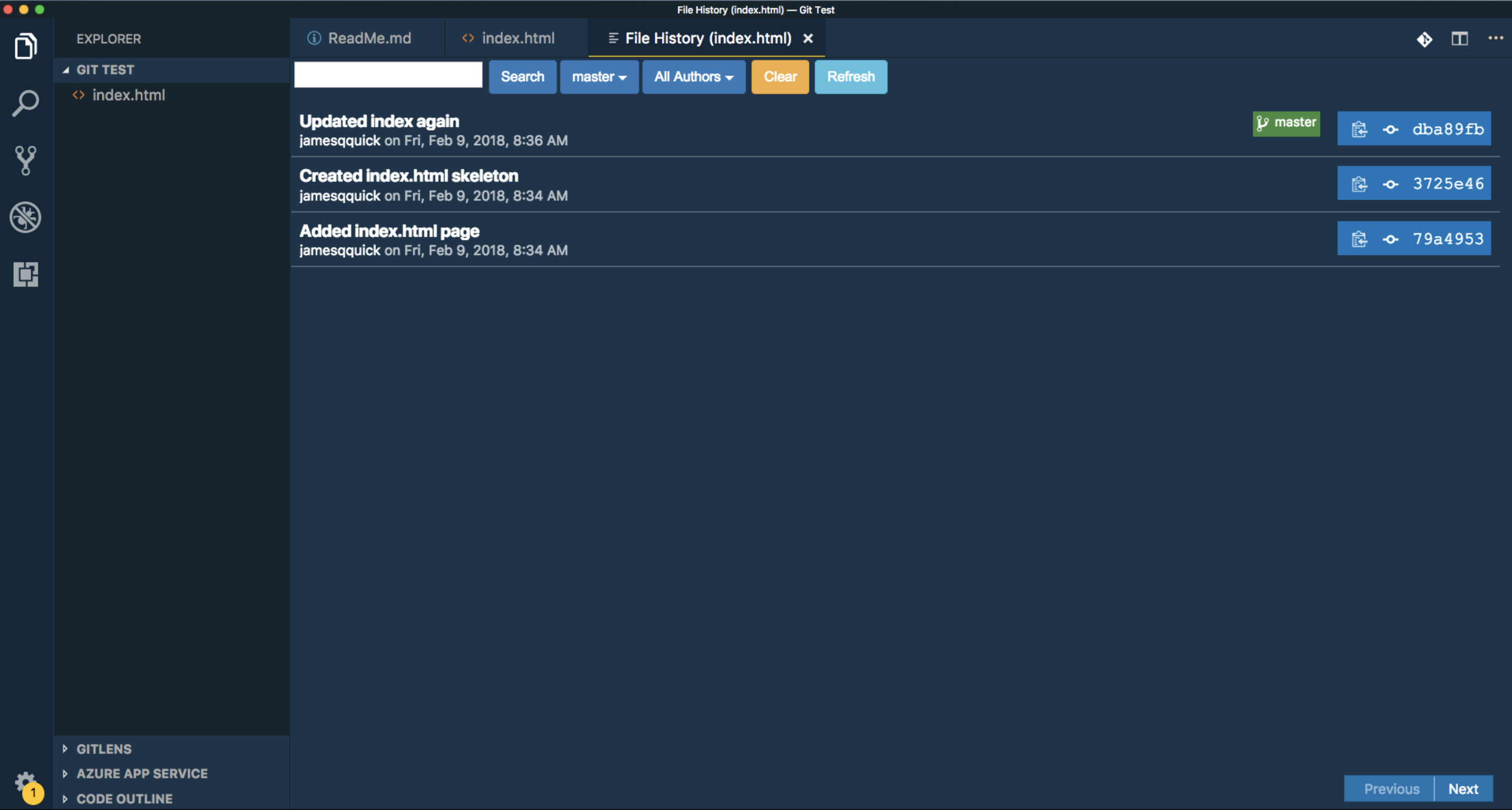The image size is (1512, 810).
Task: Expand the All Authors filter dropdown
Action: 694,76
